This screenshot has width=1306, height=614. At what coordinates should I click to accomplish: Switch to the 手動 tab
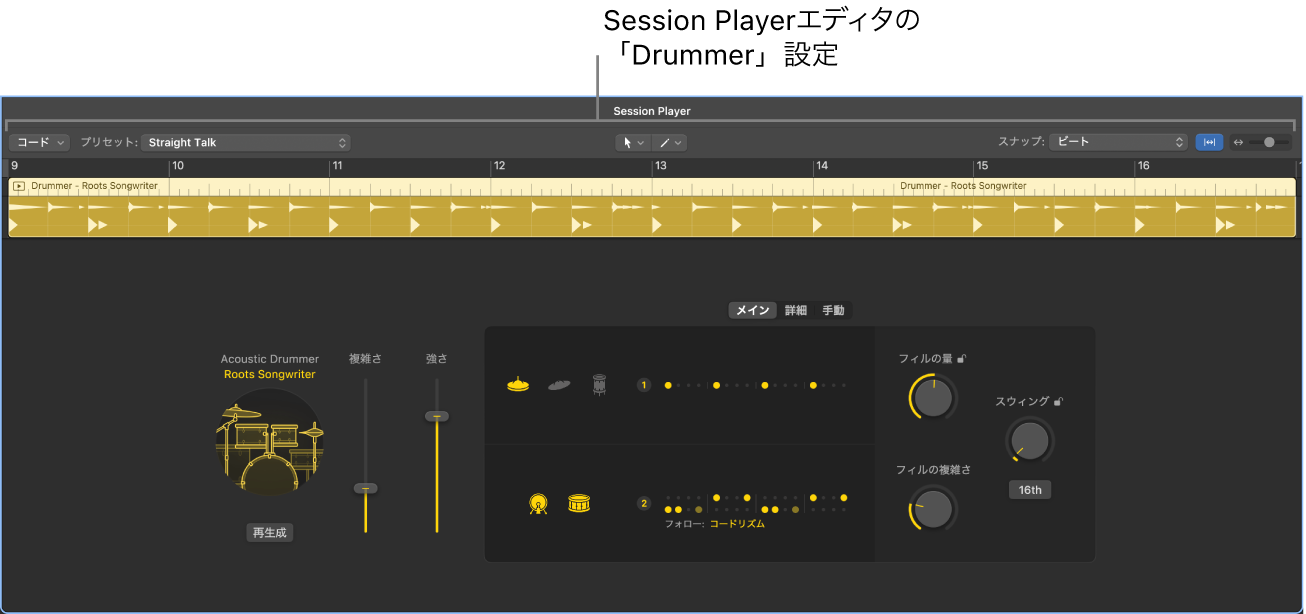(x=833, y=310)
